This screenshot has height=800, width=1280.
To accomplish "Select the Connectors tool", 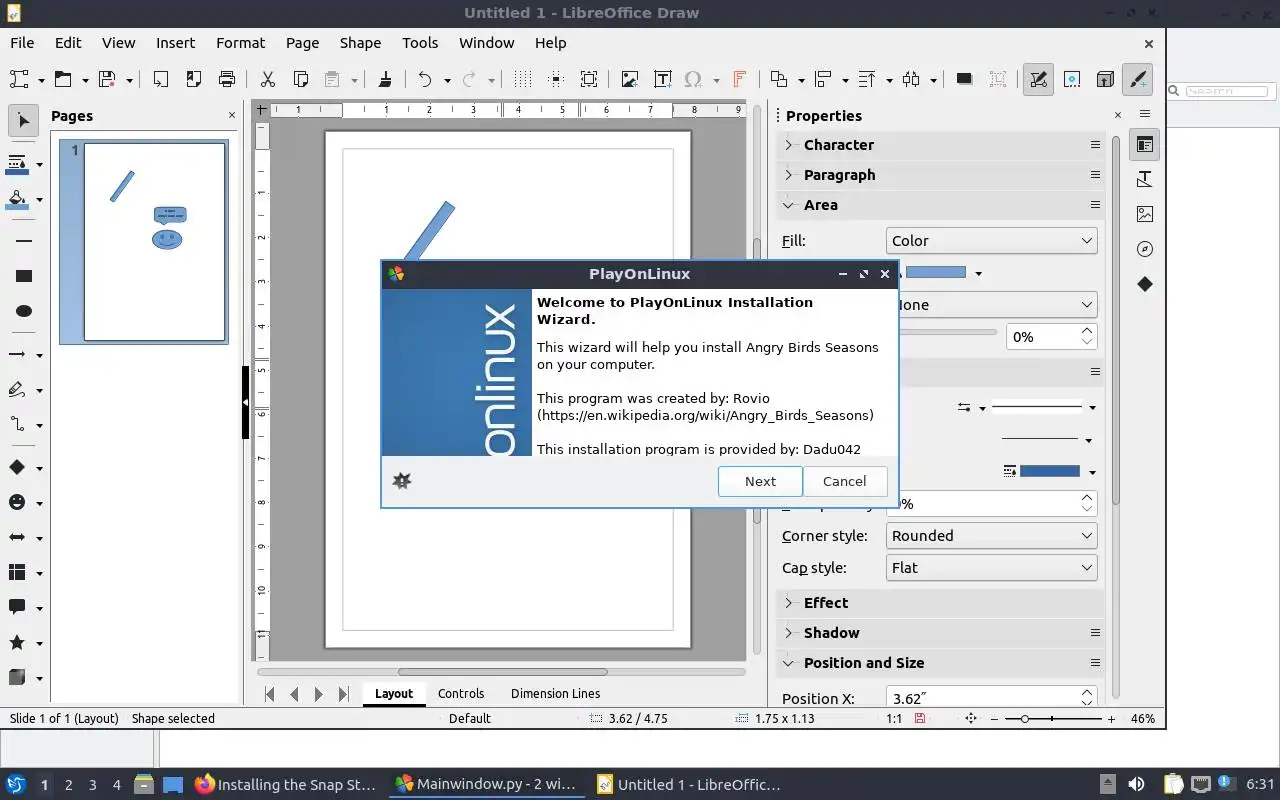I will coord(18,425).
